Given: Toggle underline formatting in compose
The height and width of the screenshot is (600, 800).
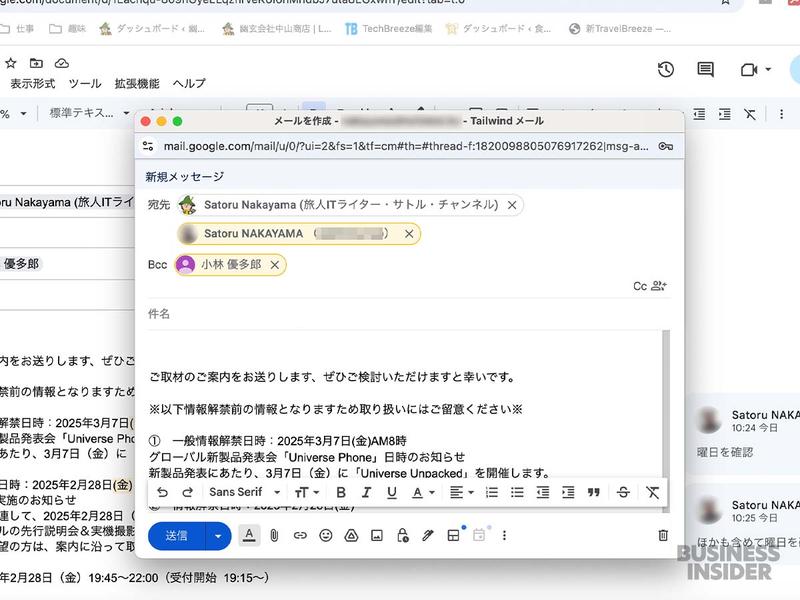Looking at the screenshot, I should click(392, 492).
